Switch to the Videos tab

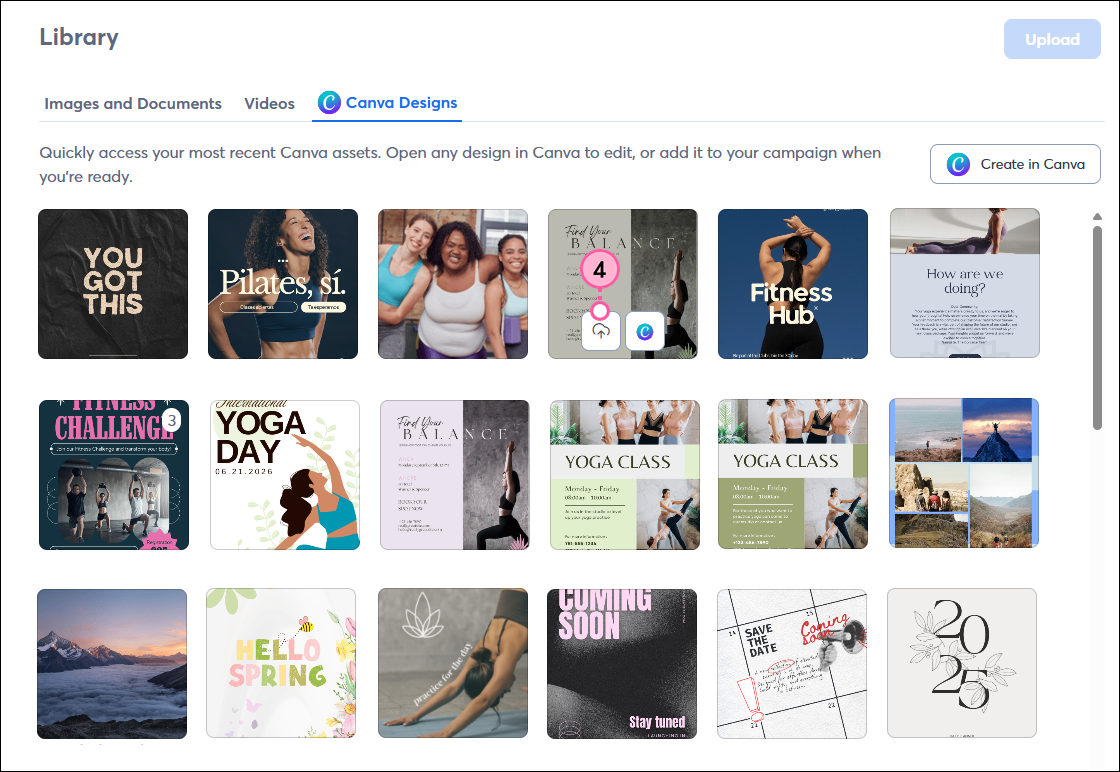click(x=269, y=103)
